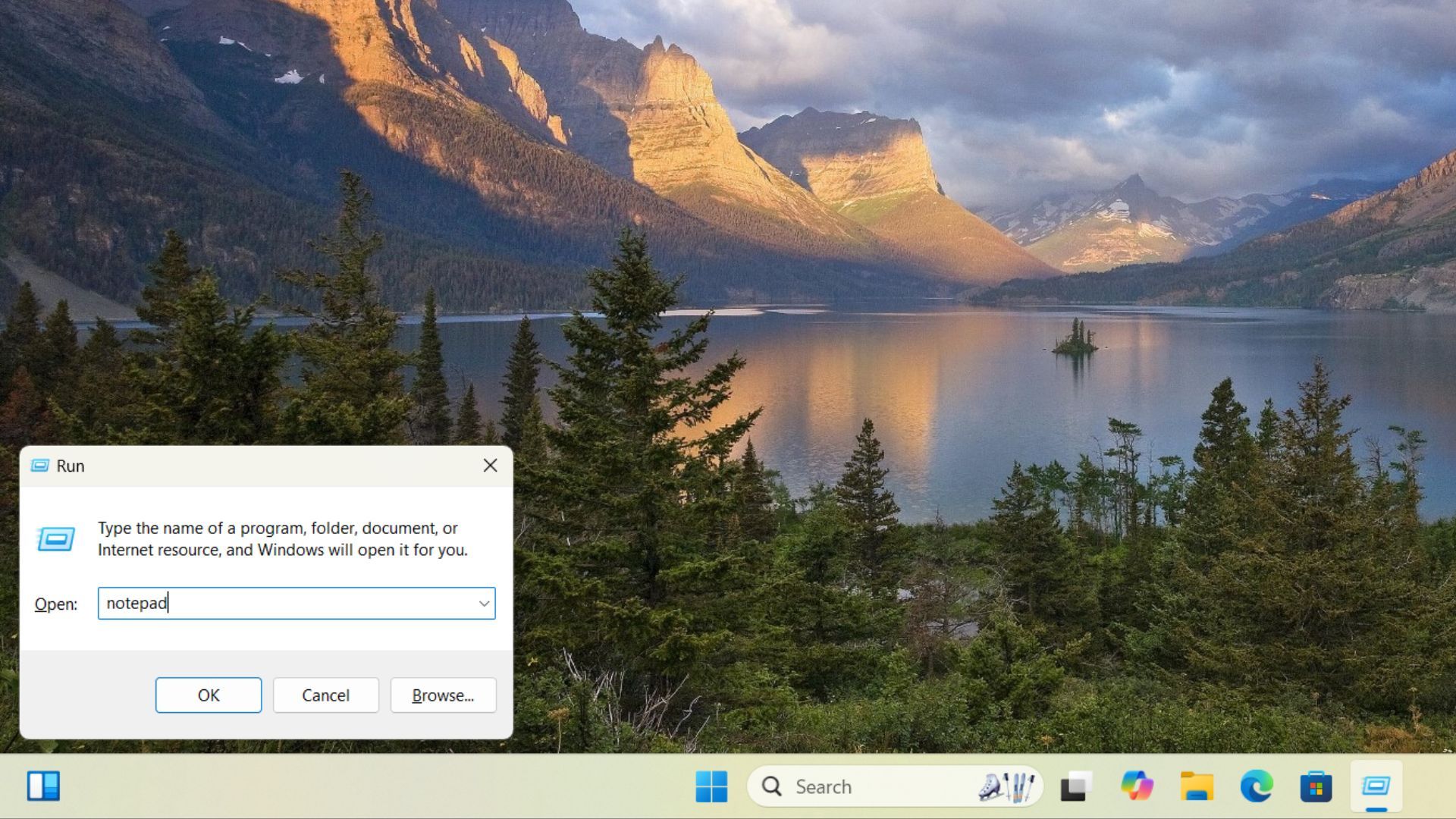Open Copilot from the taskbar
1456x819 pixels.
[1136, 786]
